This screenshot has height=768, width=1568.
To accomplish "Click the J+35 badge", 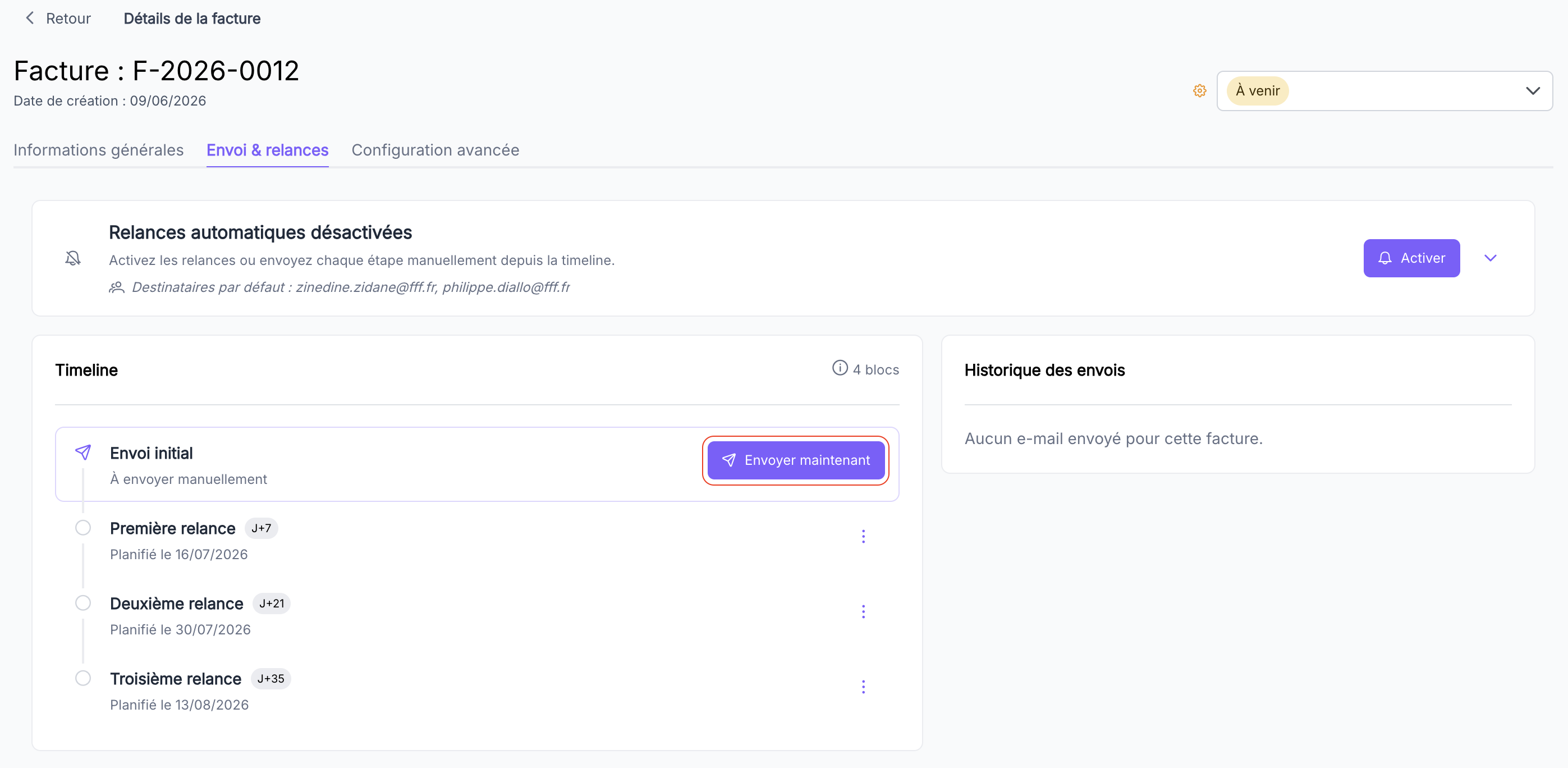I will point(271,679).
